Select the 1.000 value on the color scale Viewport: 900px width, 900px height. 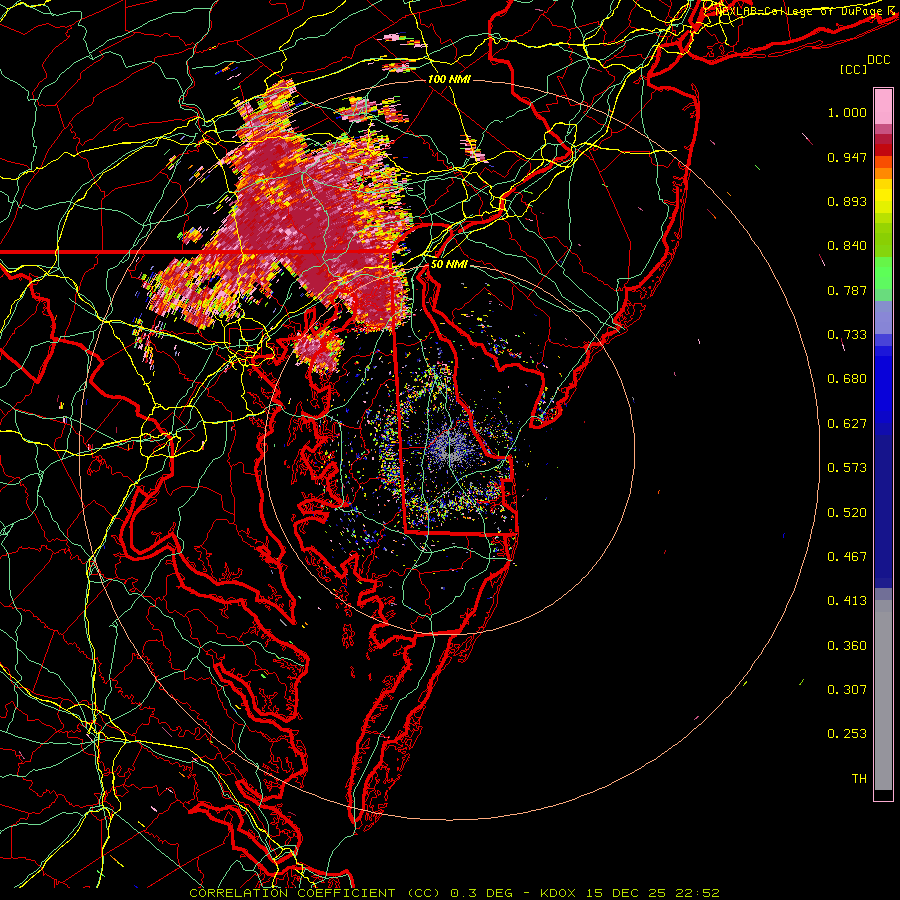[847, 112]
